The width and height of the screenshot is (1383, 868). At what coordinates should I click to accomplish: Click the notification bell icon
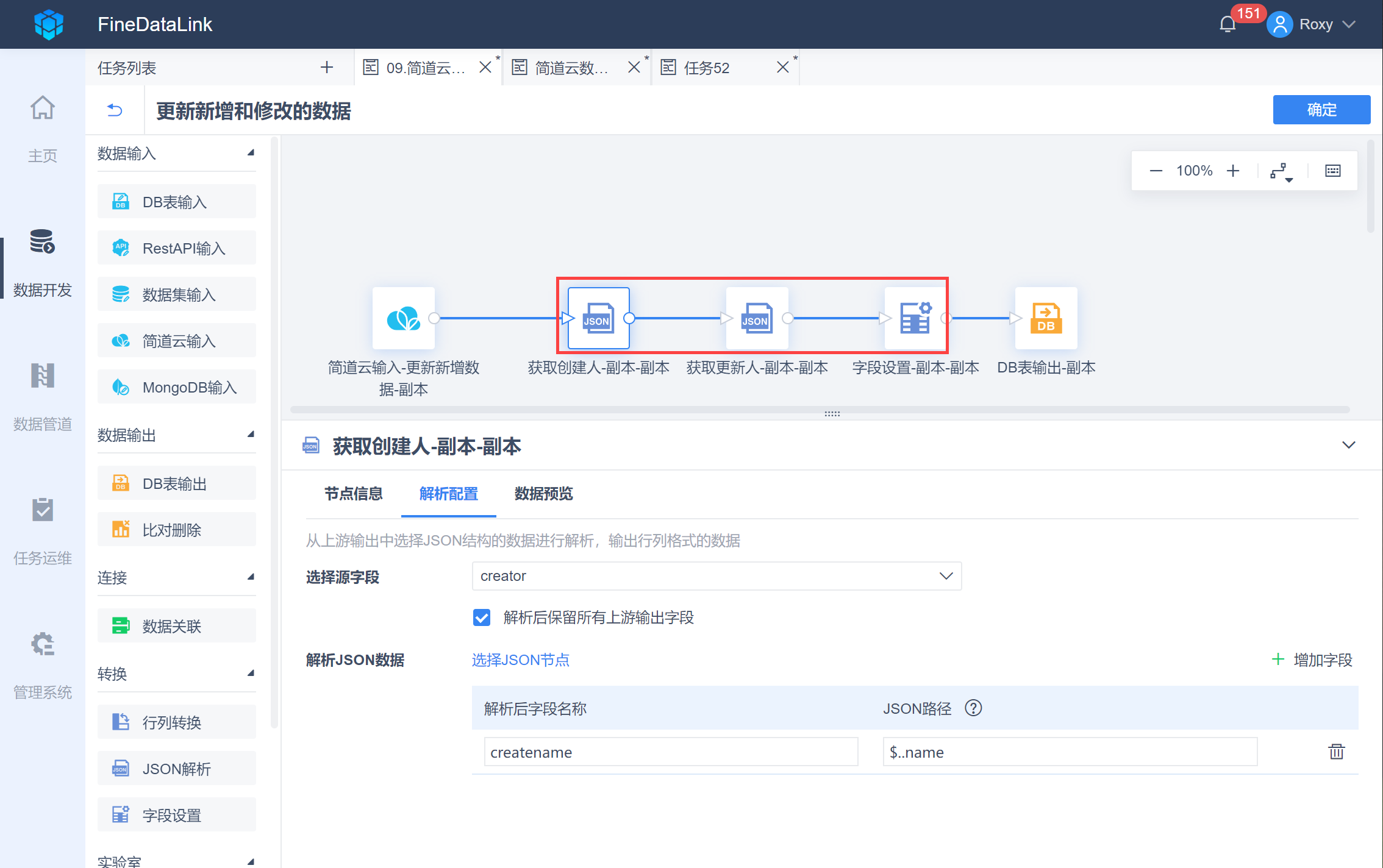coord(1227,24)
